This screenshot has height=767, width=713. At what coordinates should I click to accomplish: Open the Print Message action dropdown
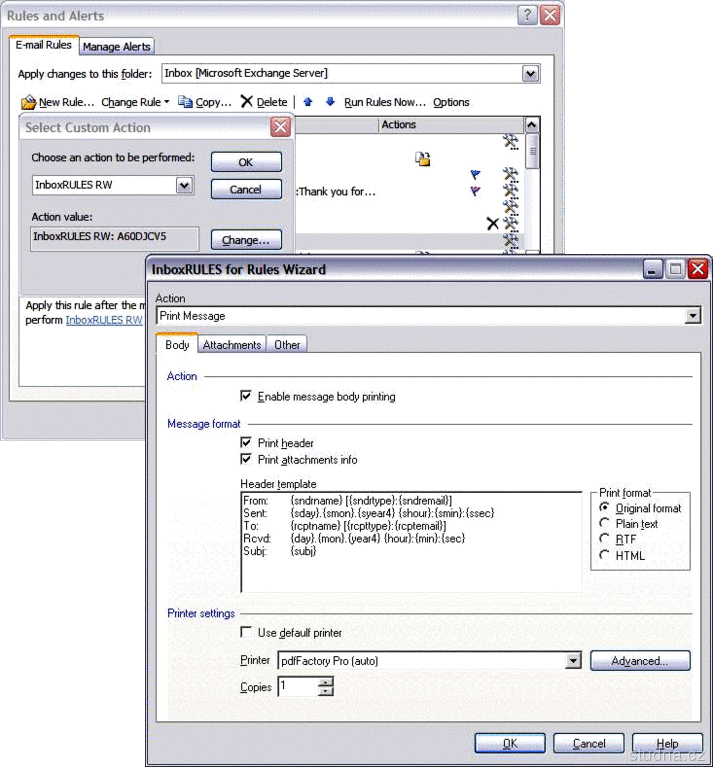coord(692,316)
